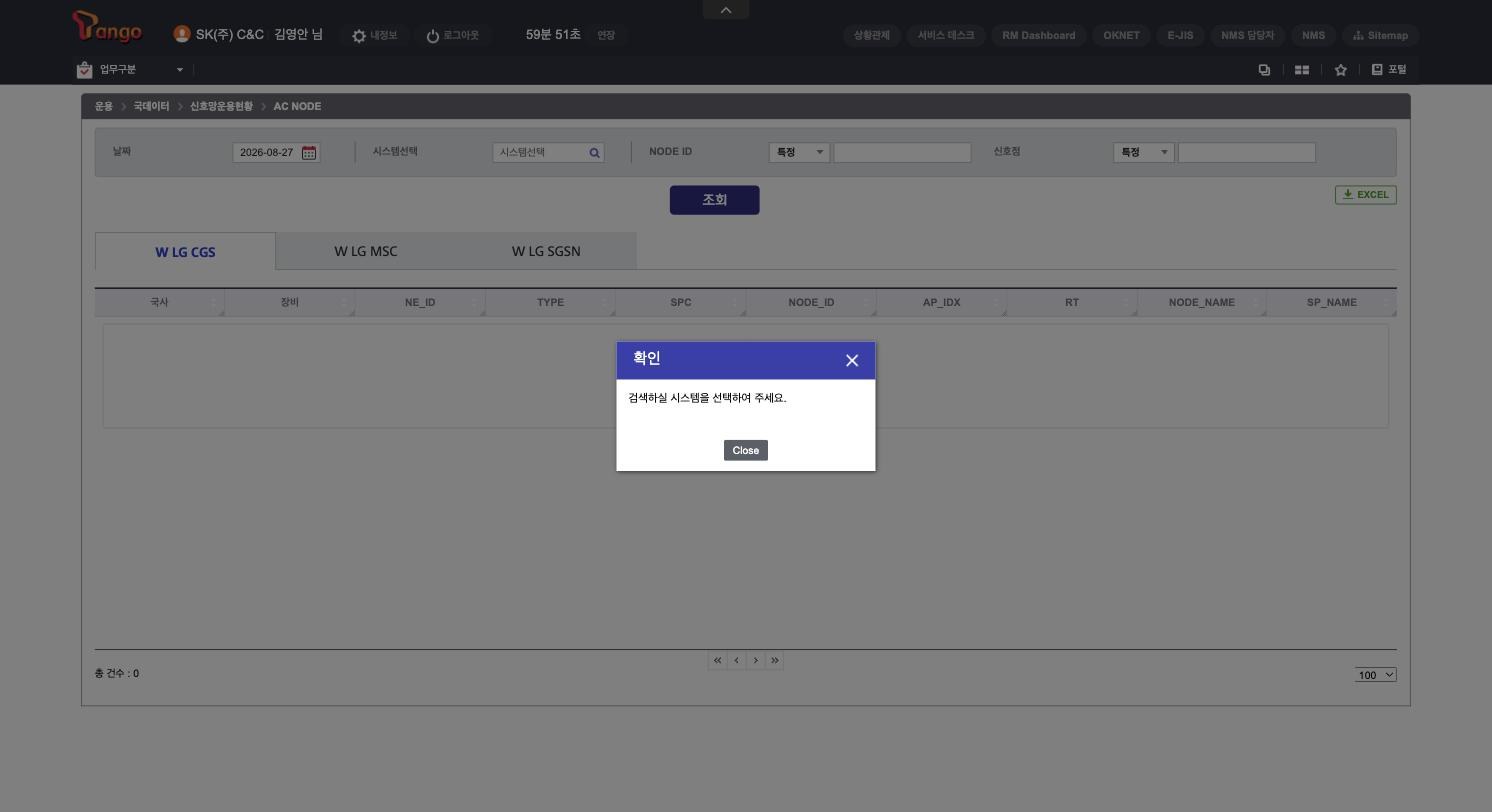
Task: Click the 조회 search button
Action: pyautogui.click(x=714, y=200)
